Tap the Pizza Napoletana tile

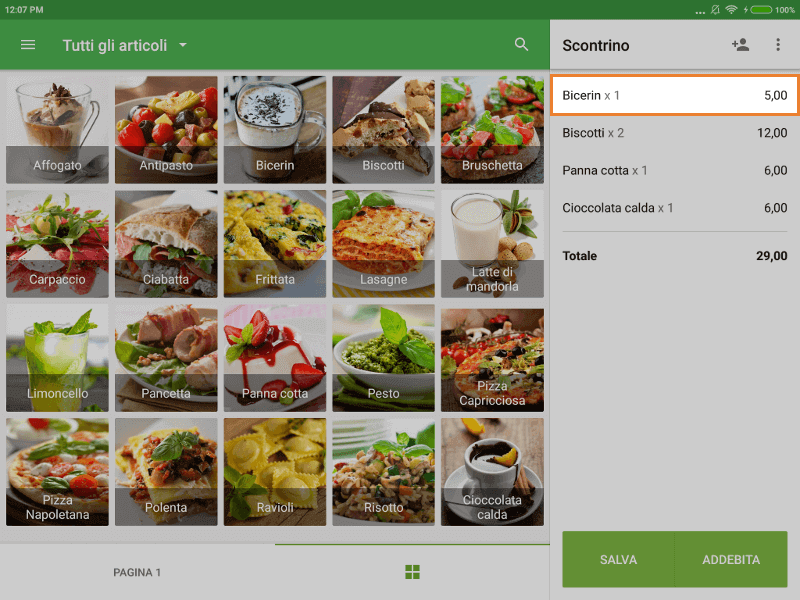[57, 471]
